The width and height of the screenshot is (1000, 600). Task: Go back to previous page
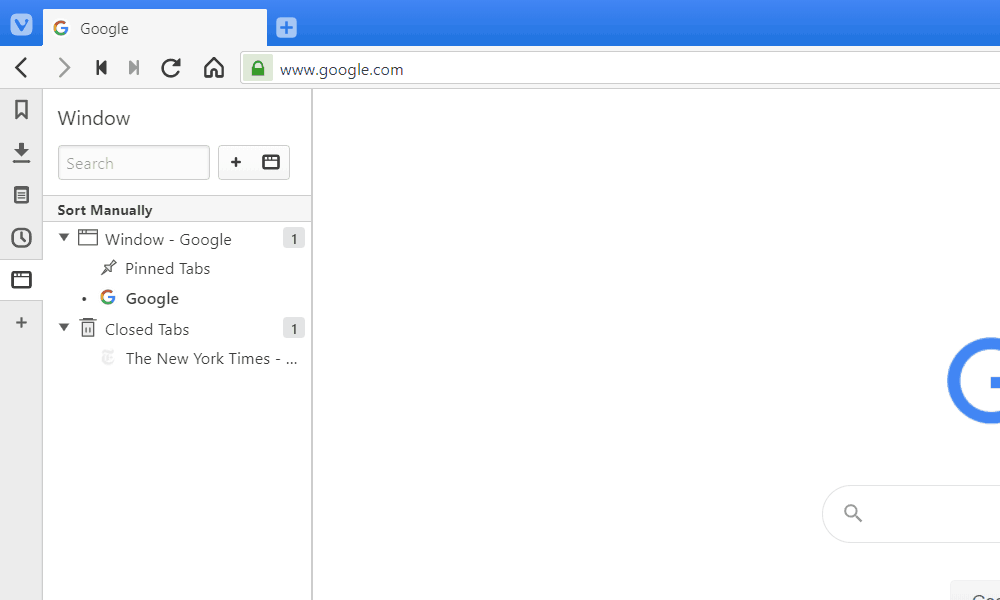pyautogui.click(x=22, y=68)
